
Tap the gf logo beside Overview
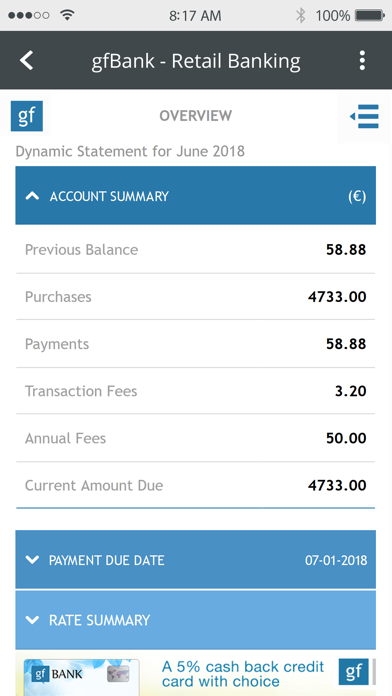point(27,116)
